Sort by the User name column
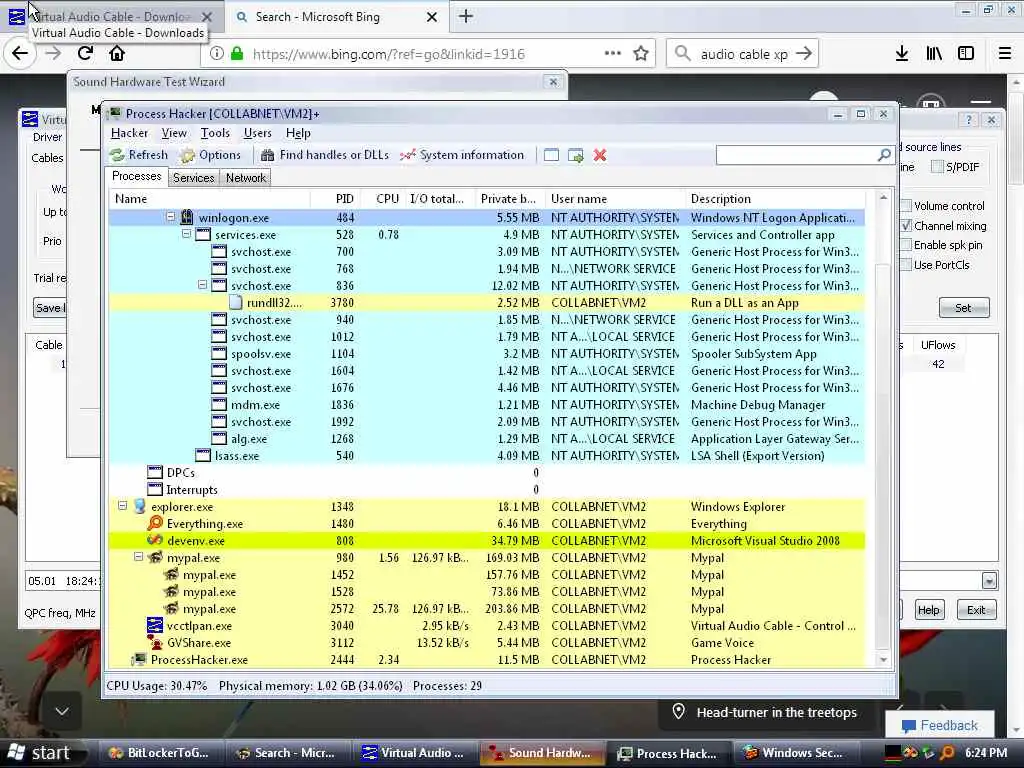 point(615,199)
